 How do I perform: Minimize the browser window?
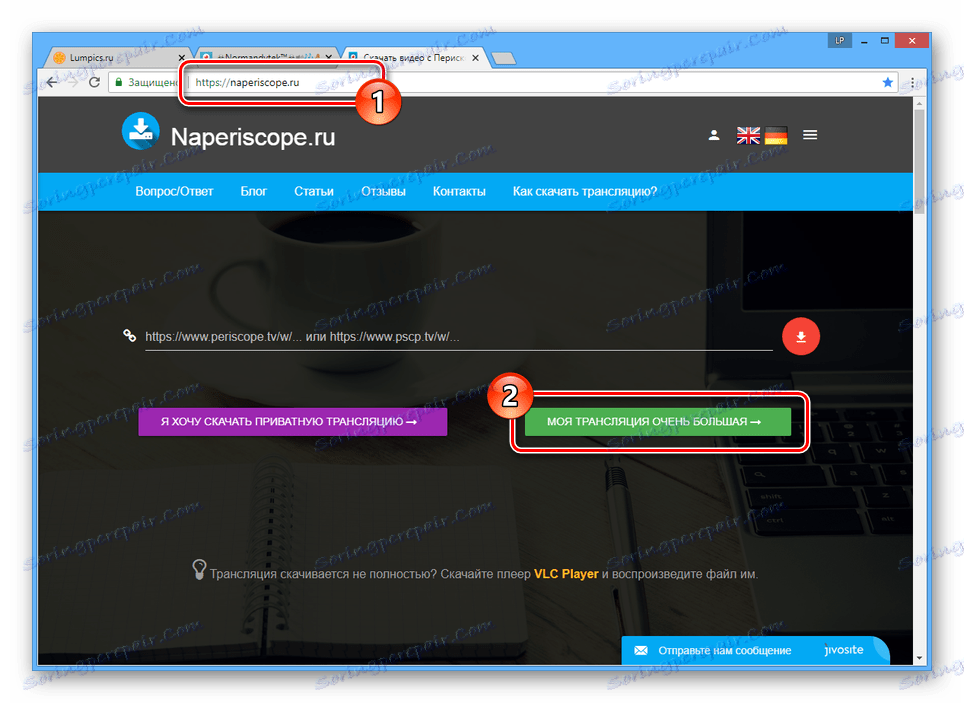pyautogui.click(x=864, y=41)
